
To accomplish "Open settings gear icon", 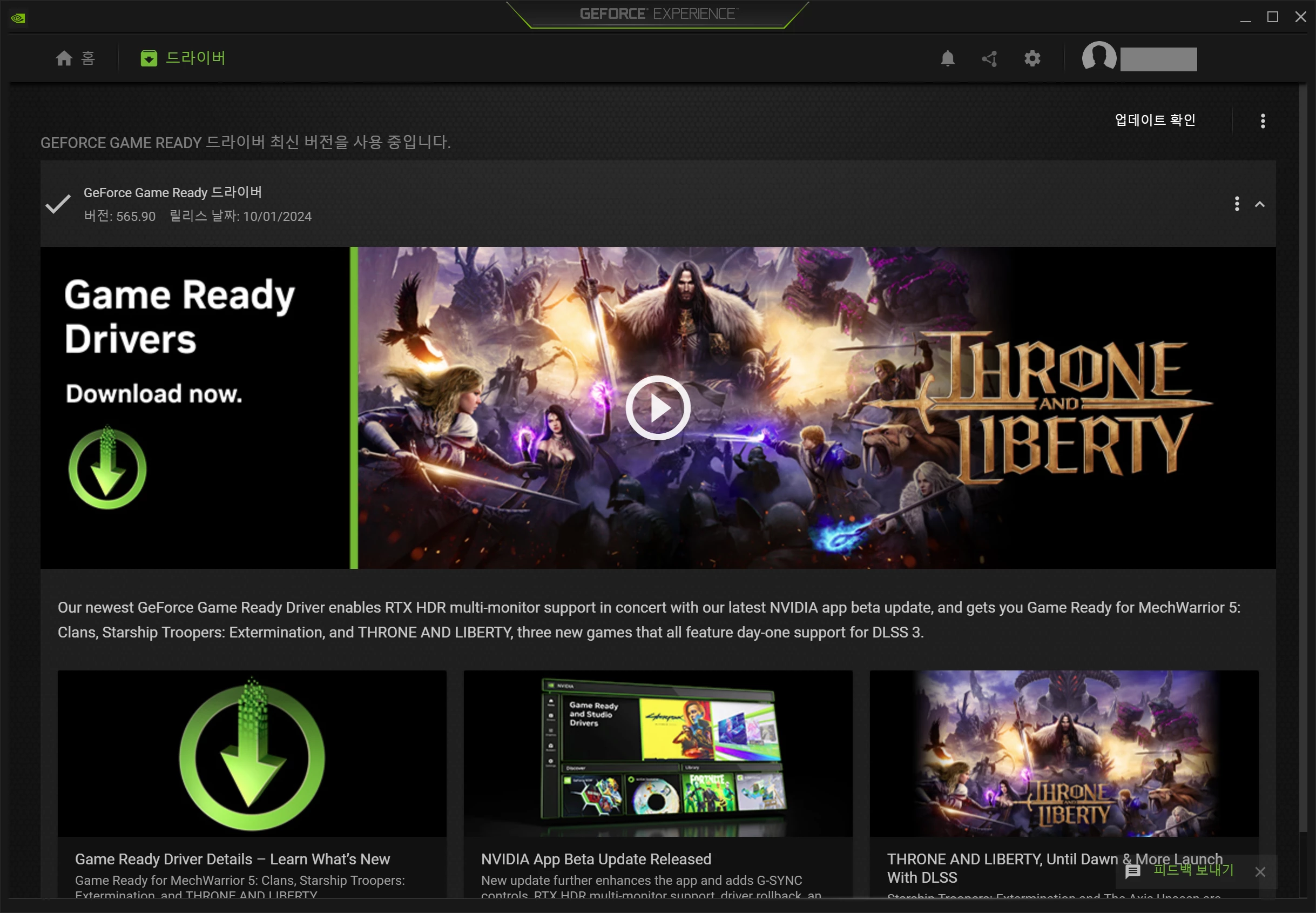I will pos(1032,58).
